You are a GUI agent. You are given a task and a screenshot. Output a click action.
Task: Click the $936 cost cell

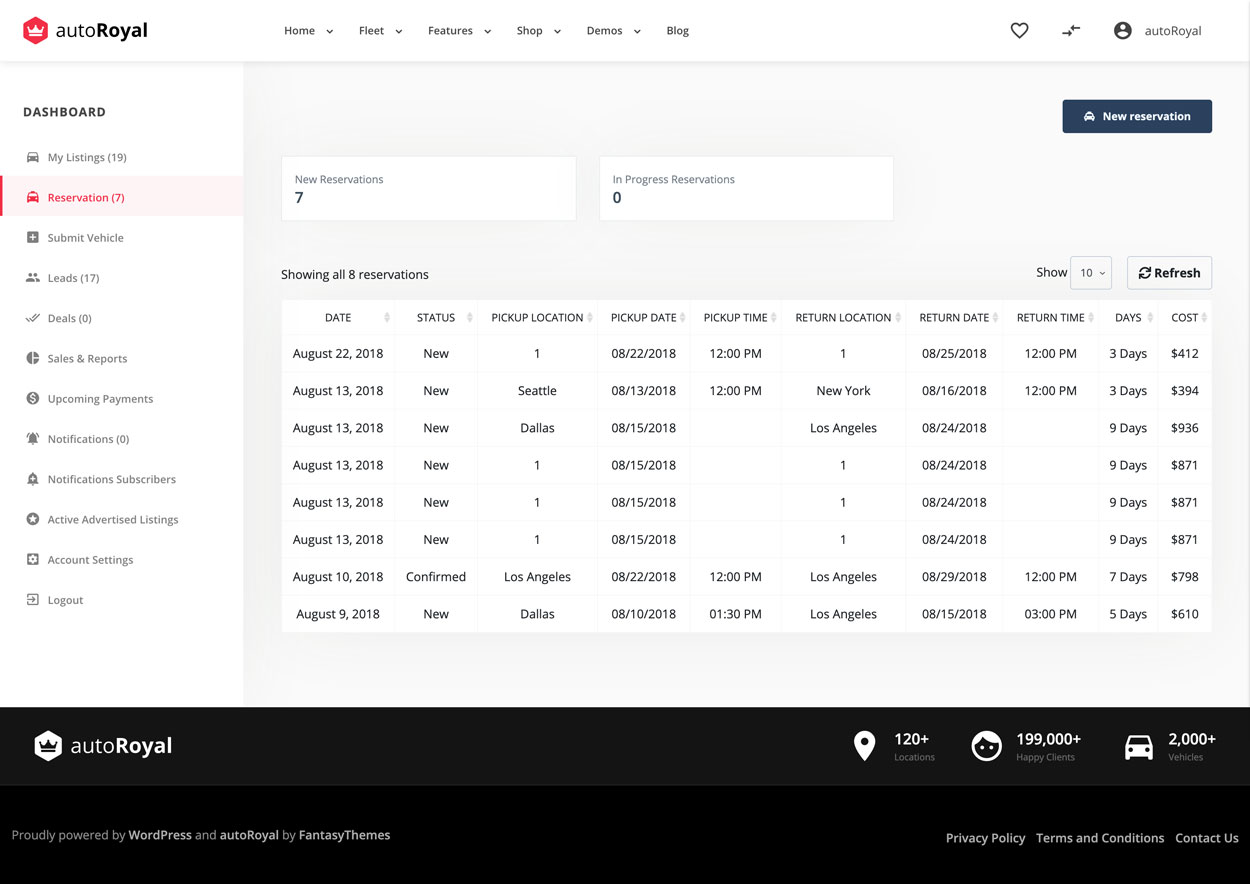coord(1185,427)
